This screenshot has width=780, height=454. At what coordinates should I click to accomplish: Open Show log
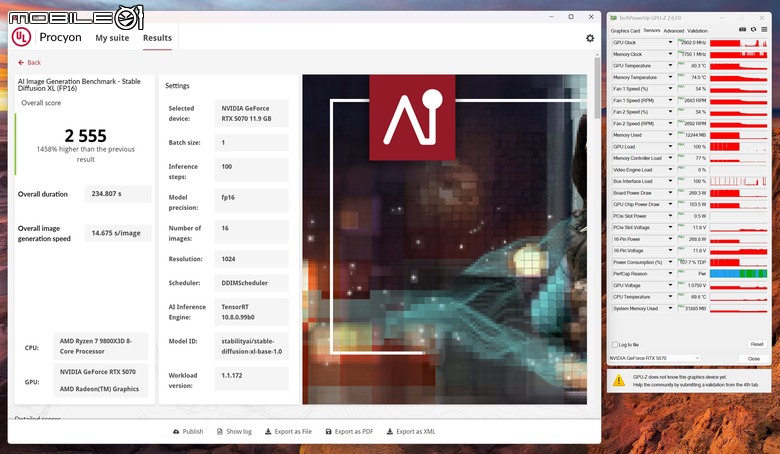[234, 432]
